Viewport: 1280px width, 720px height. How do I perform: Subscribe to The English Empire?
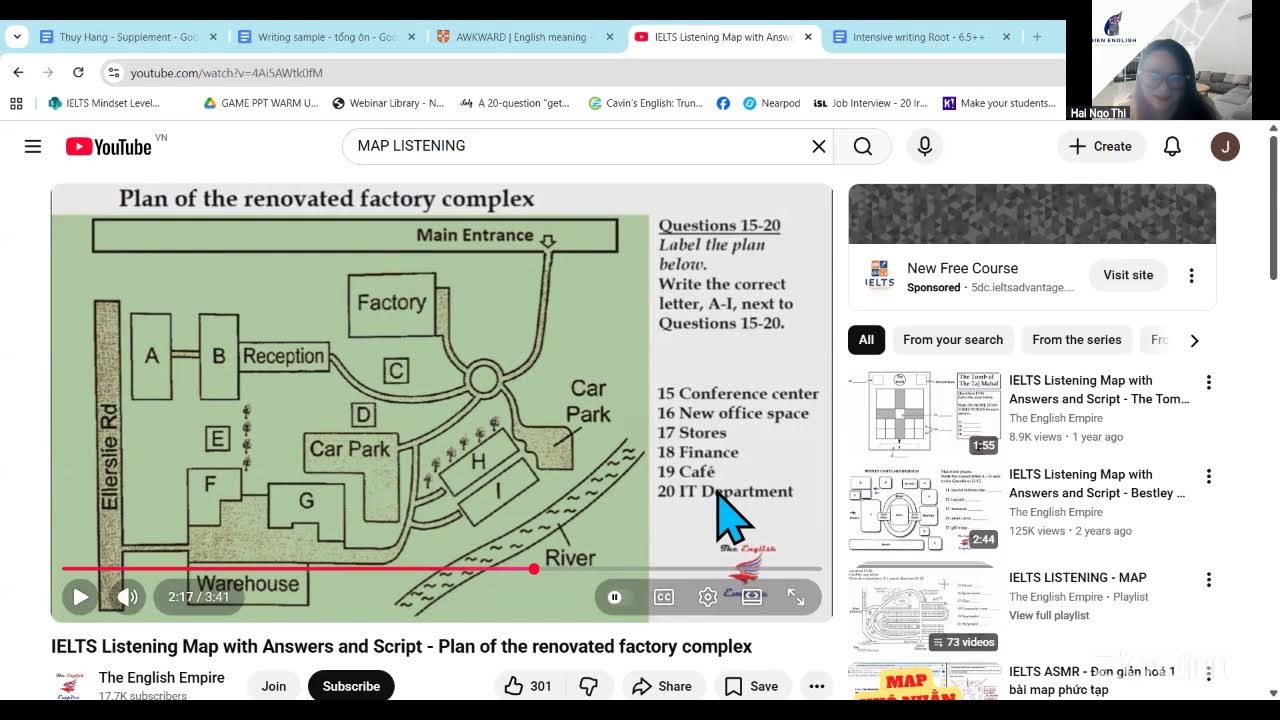point(351,686)
